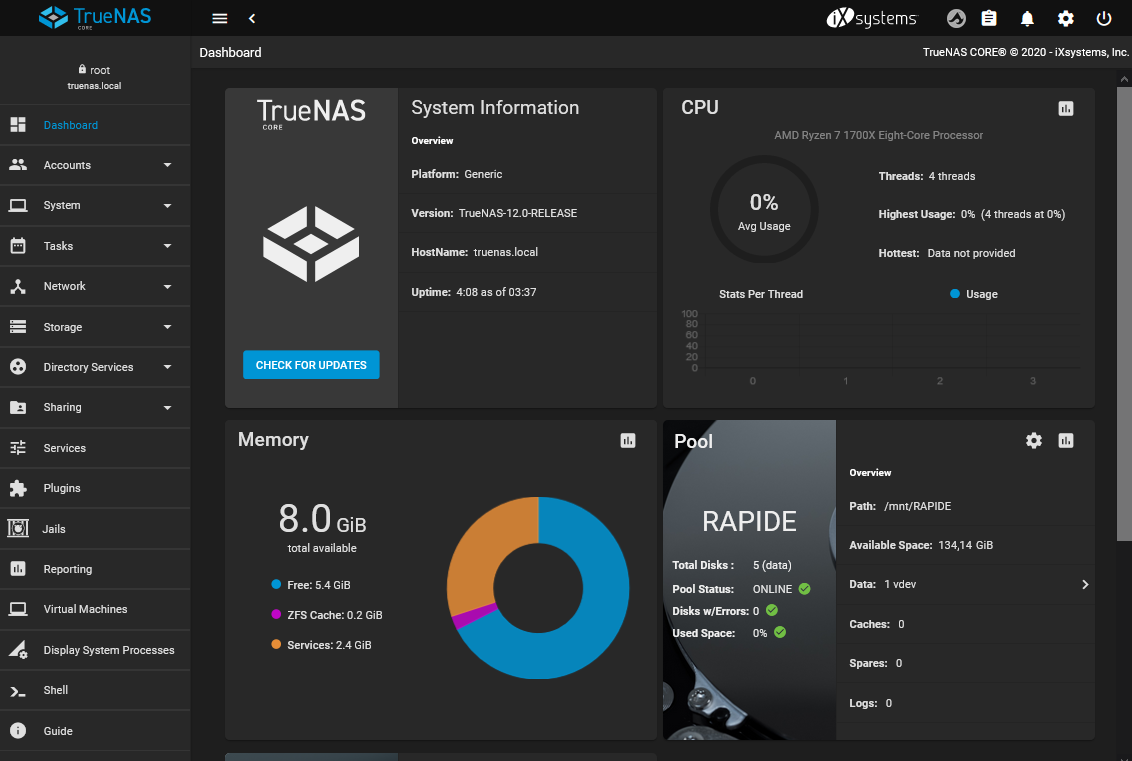Click the dashboard vertical scrollbar
1132x761 pixels.
[1124, 313]
